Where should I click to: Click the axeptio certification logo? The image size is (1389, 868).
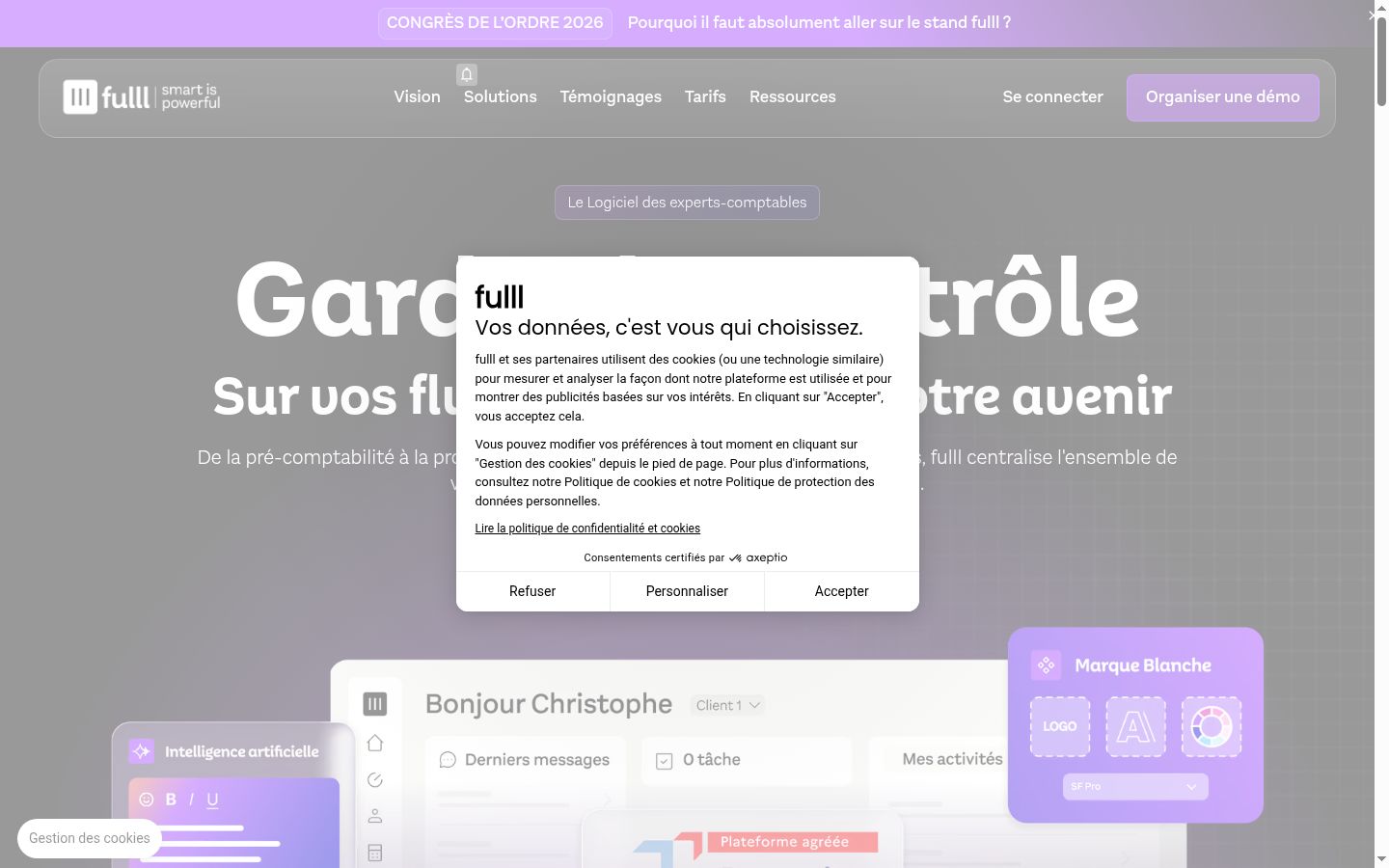758,557
